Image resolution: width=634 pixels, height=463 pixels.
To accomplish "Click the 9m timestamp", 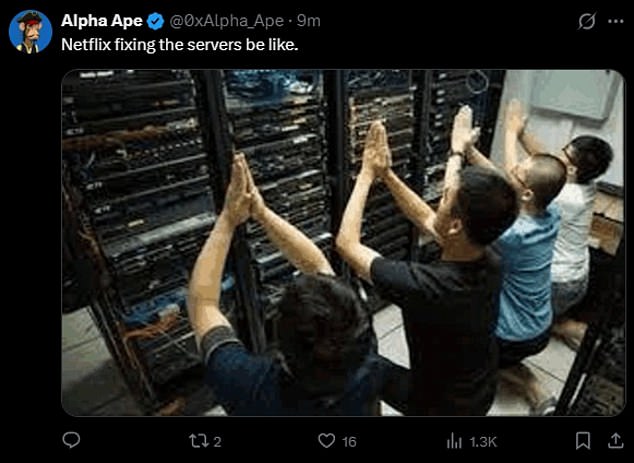I will pos(309,21).
